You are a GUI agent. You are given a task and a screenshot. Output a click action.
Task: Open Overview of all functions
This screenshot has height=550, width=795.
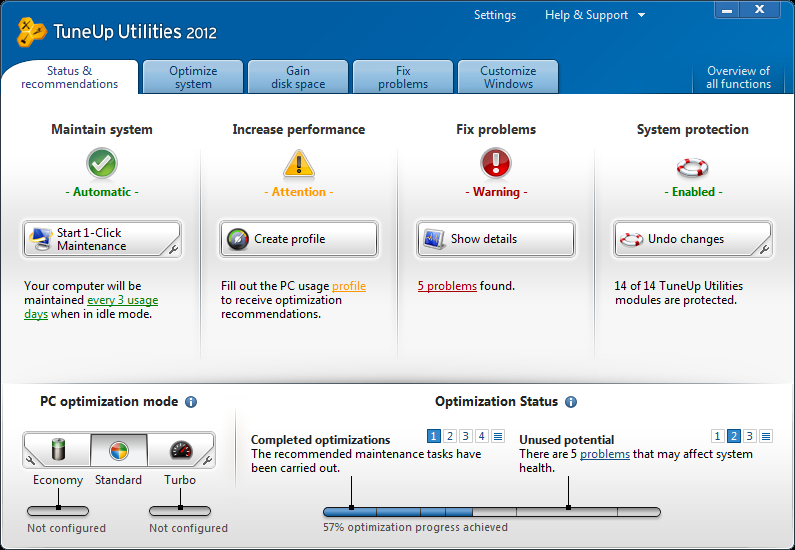point(738,77)
